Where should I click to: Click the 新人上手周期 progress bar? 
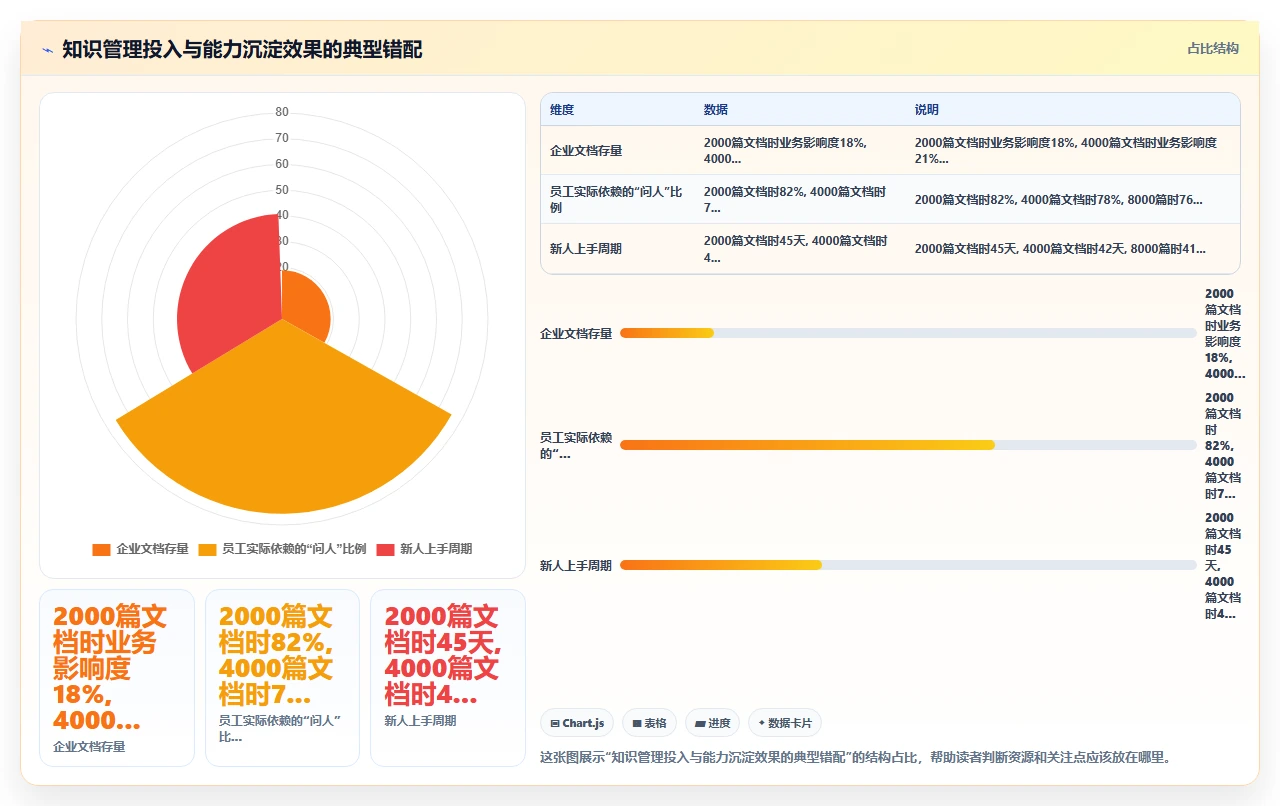coord(908,565)
